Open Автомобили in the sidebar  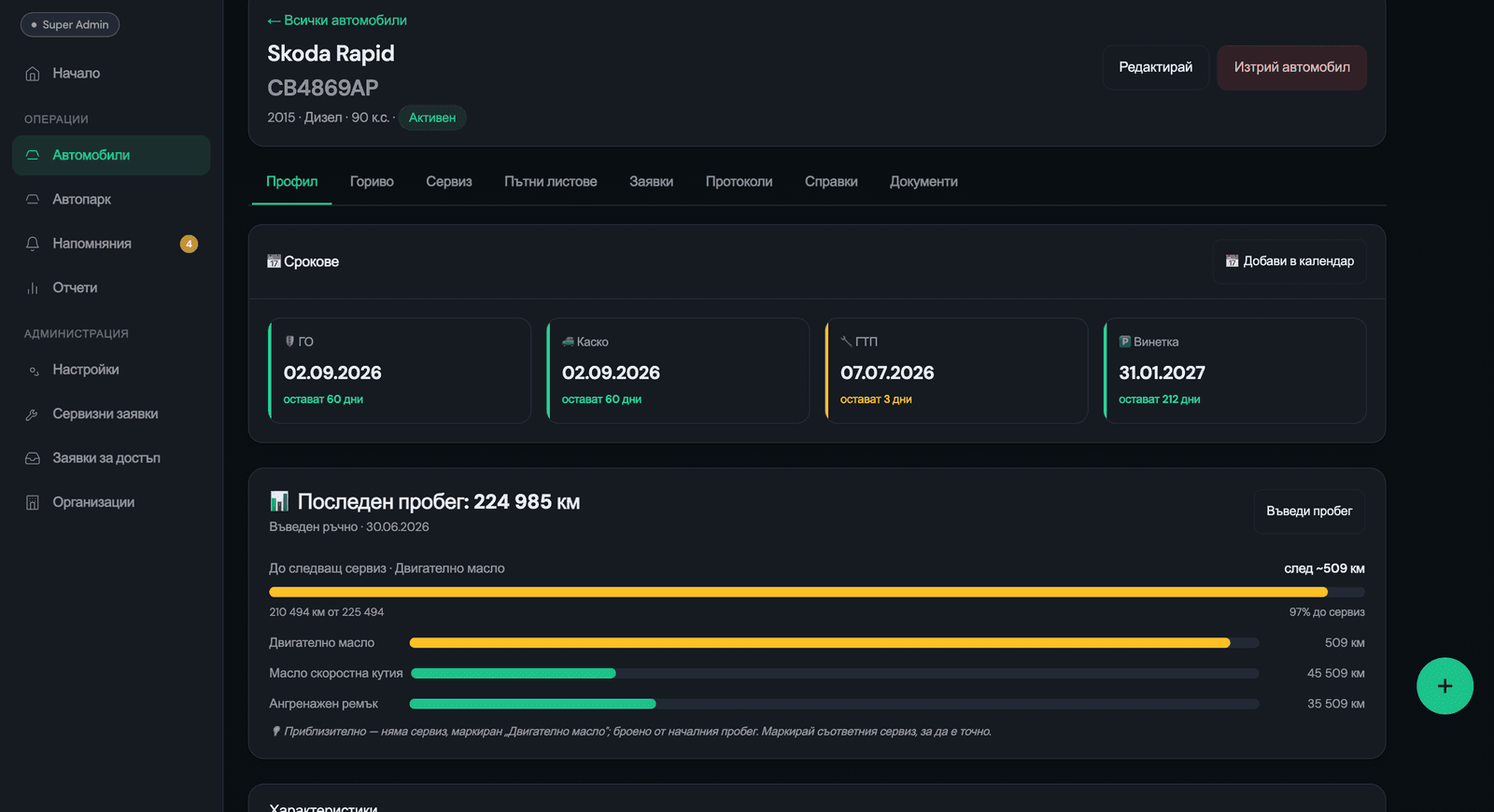[x=111, y=155]
